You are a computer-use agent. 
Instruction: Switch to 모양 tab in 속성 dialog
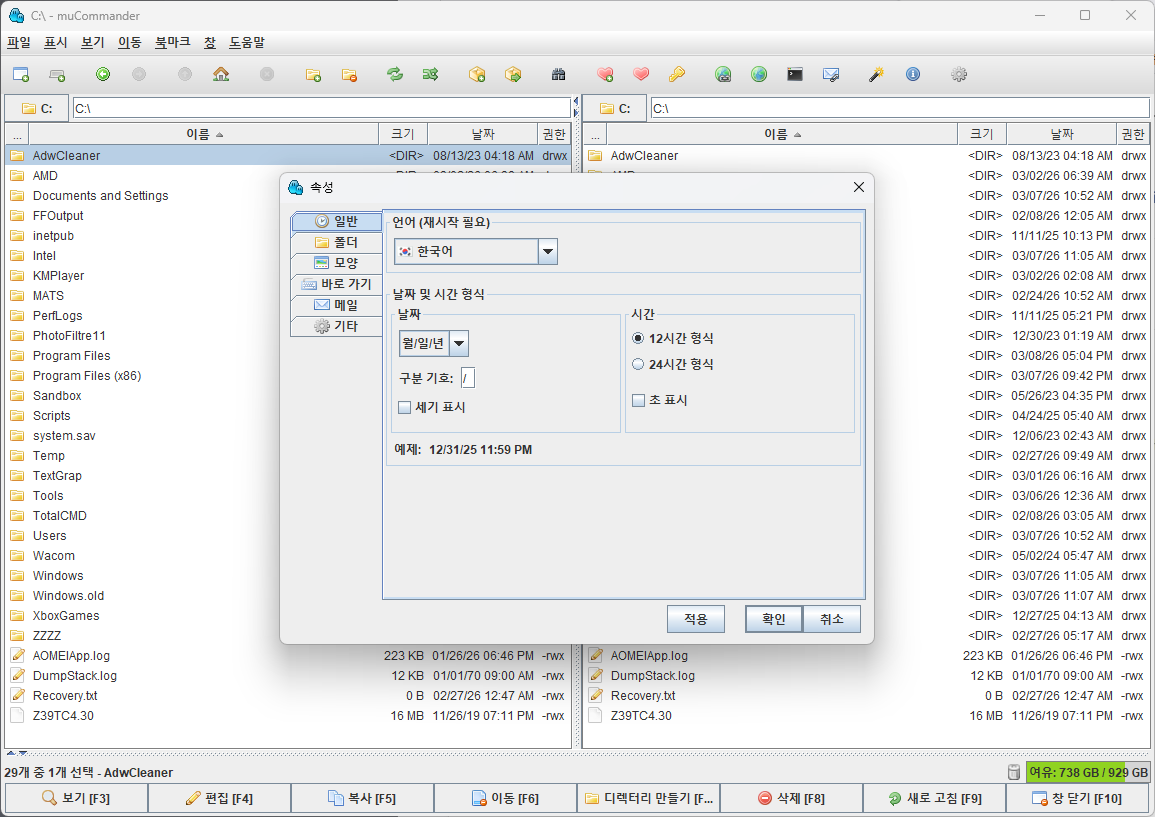click(337, 263)
